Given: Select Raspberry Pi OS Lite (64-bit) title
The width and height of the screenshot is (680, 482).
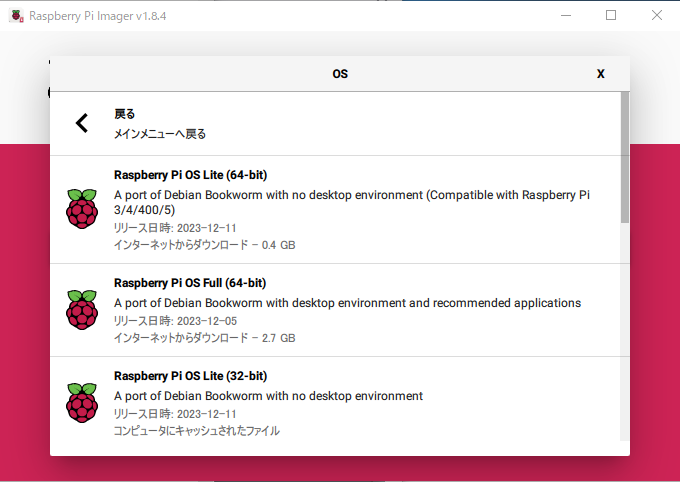Looking at the screenshot, I should pyautogui.click(x=190, y=175).
